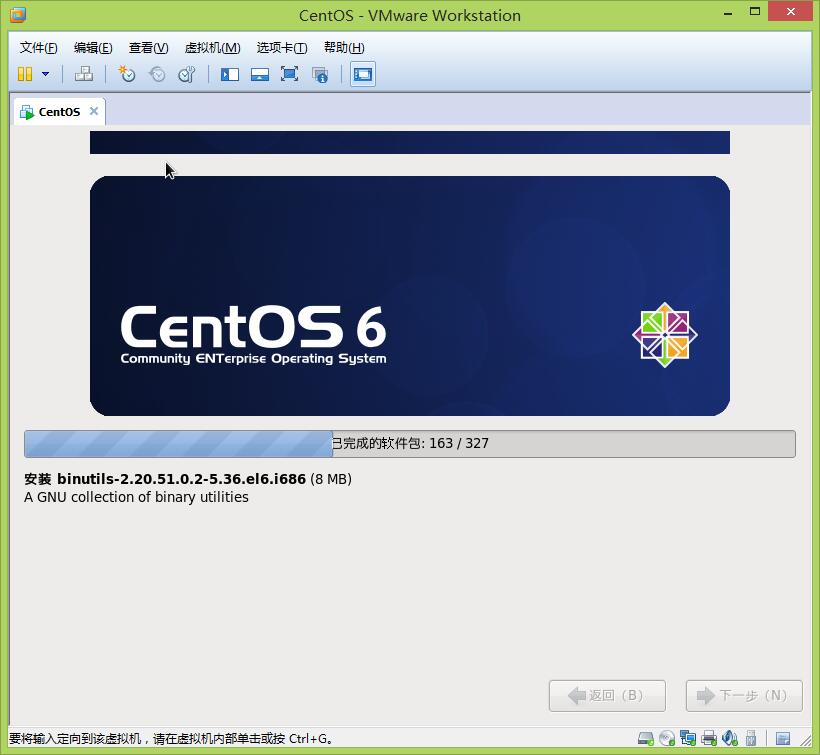Take a snapshot of the virtual machine
The height and width of the screenshot is (755, 820).
click(127, 74)
